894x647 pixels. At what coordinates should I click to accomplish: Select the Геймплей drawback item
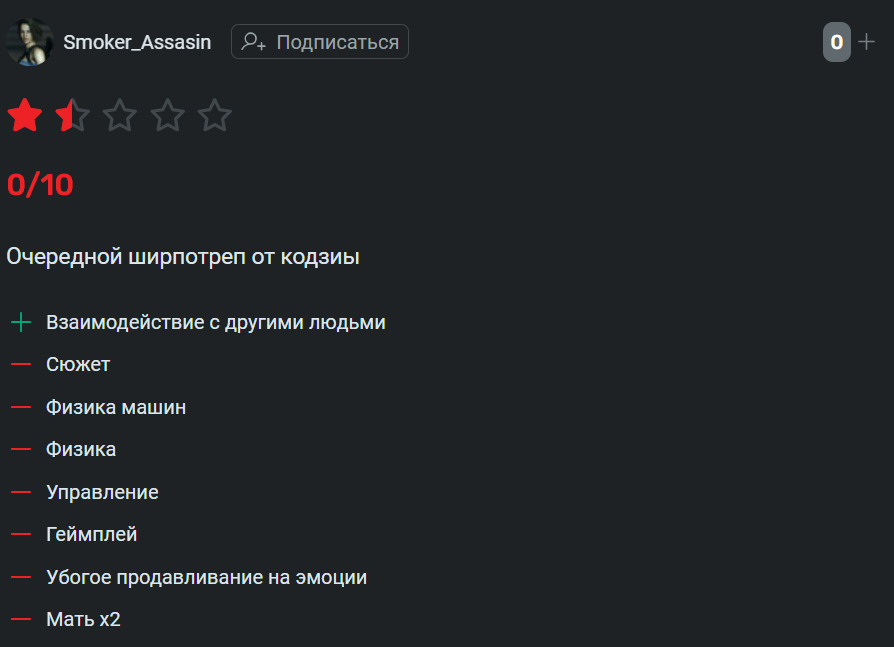pyautogui.click(x=92, y=534)
